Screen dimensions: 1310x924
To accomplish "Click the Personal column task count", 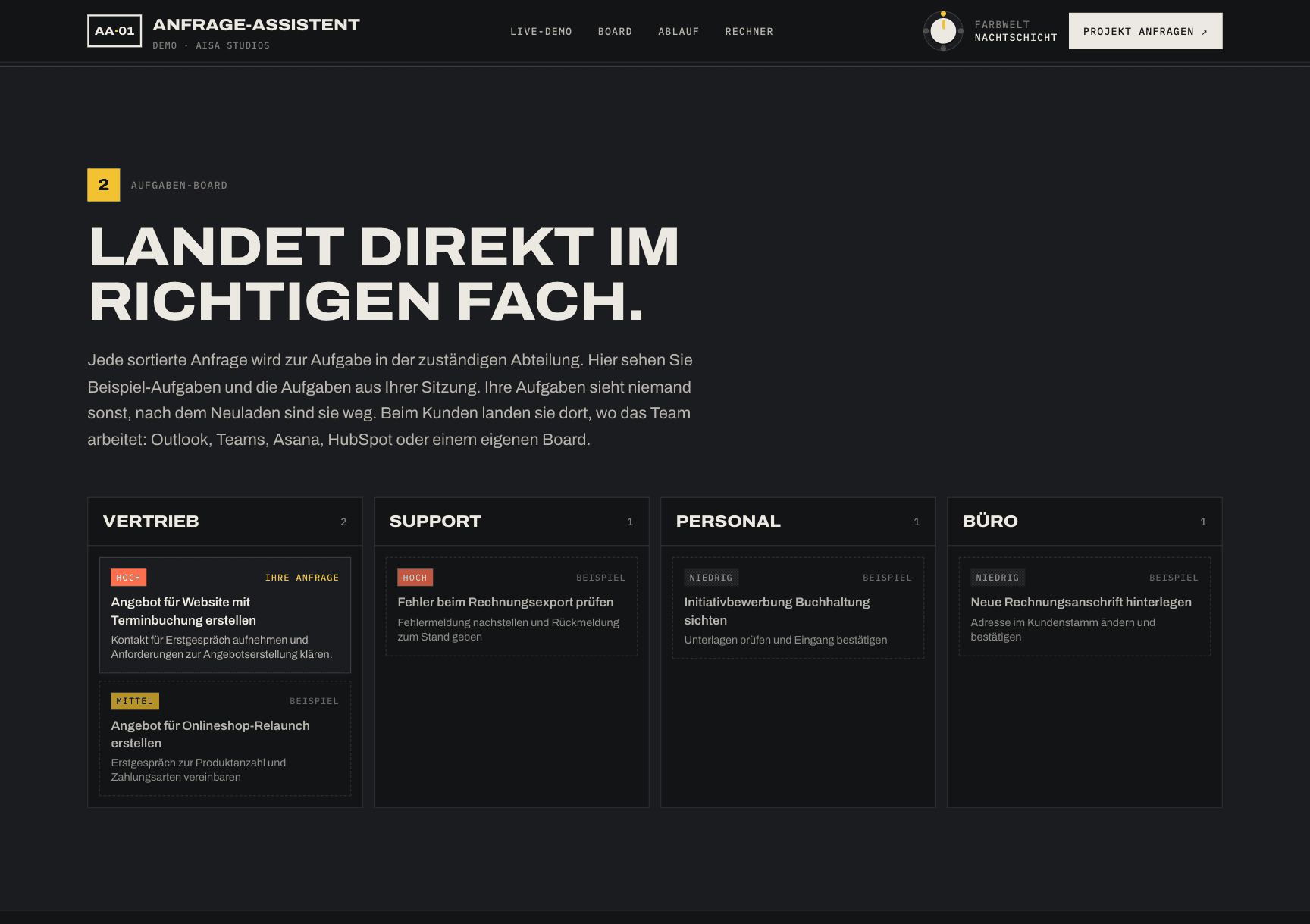I will click(x=917, y=522).
